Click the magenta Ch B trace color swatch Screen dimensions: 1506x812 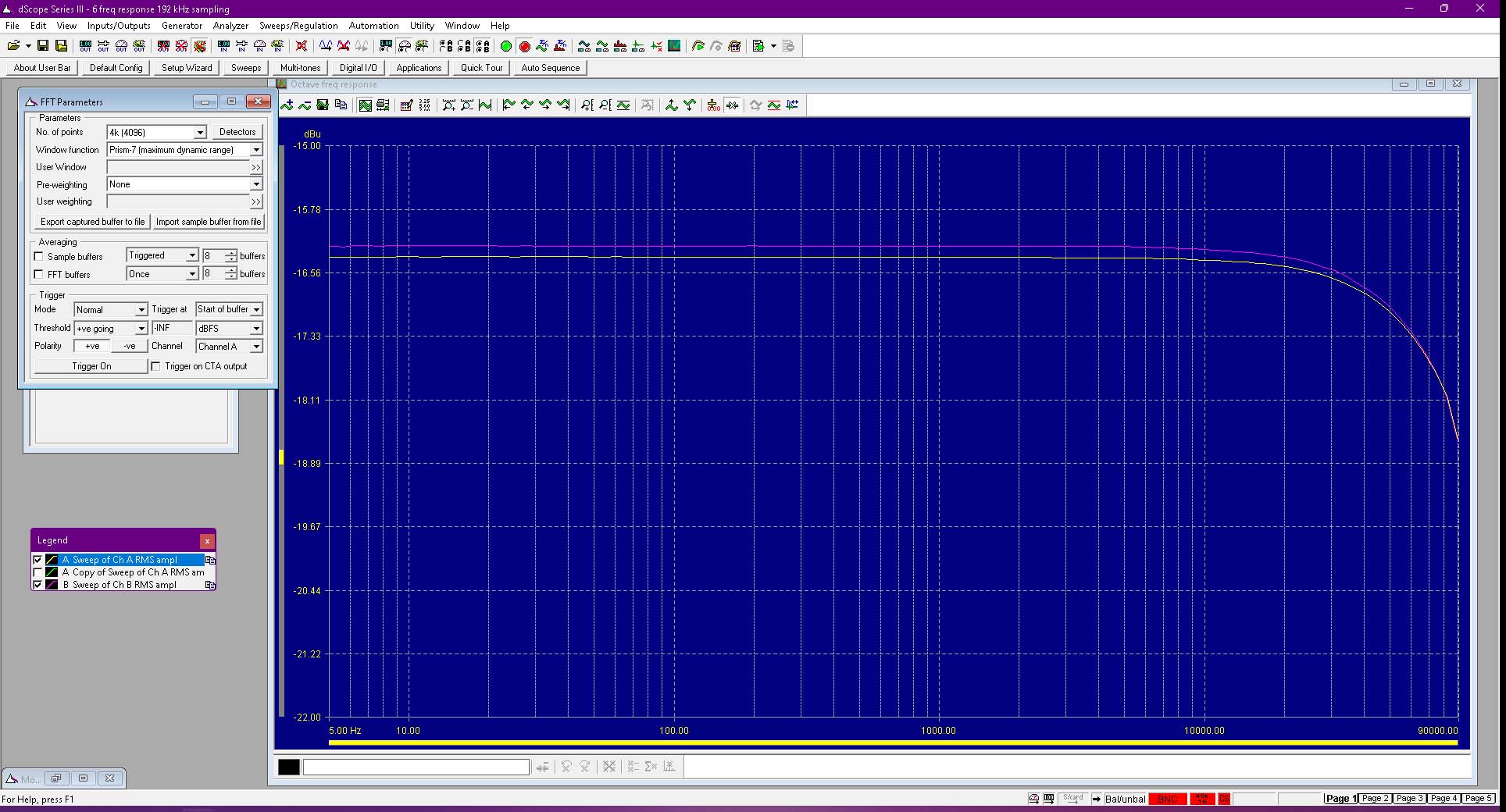pos(52,585)
